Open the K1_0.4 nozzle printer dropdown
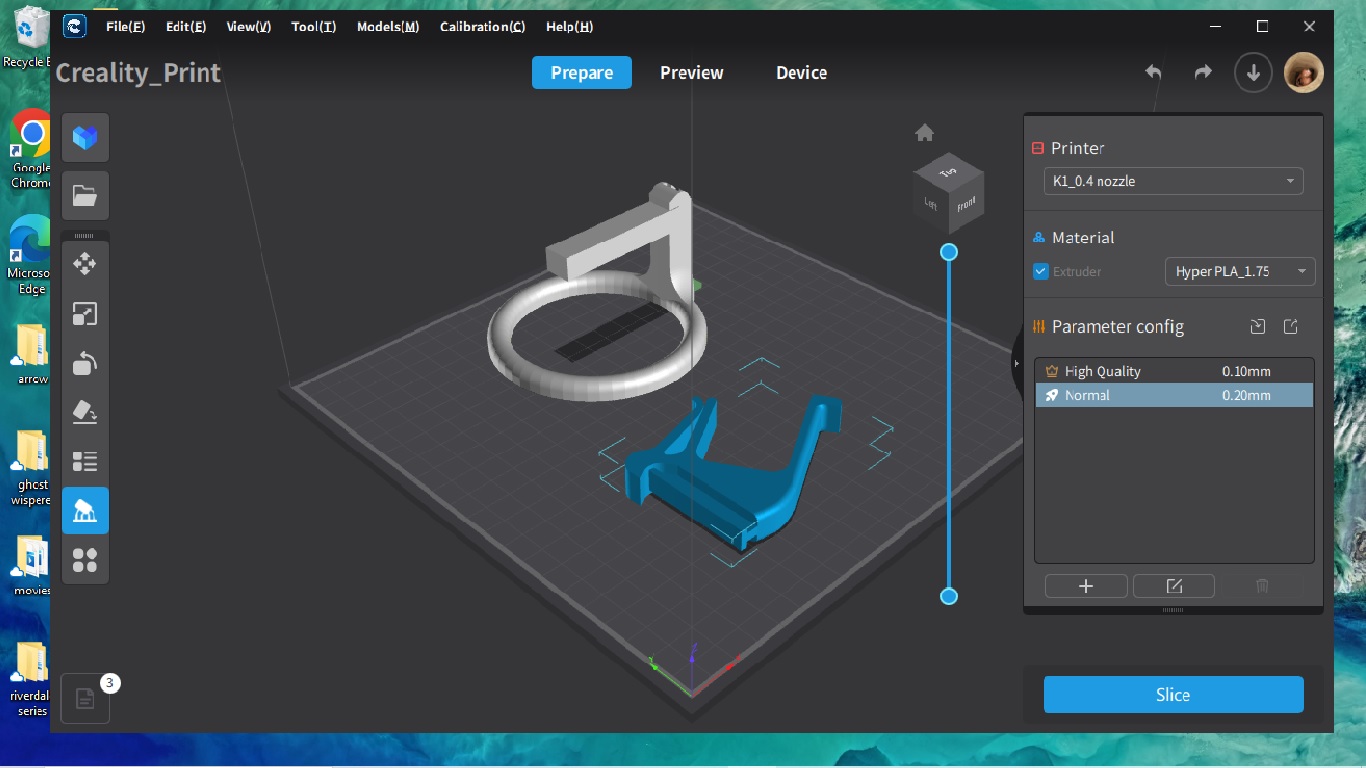This screenshot has height=768, width=1366. coord(1172,181)
